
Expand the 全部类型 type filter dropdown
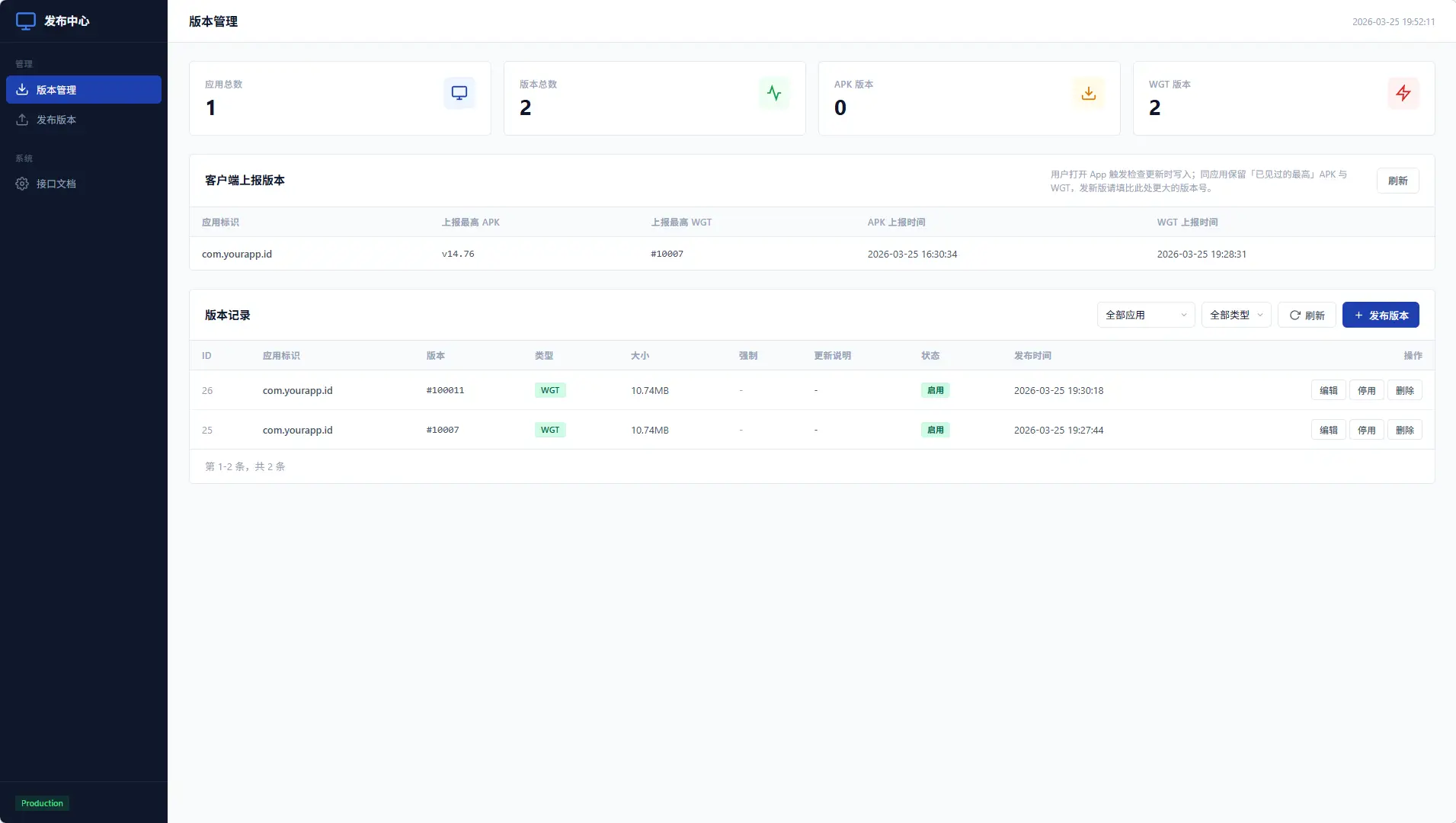click(1236, 315)
